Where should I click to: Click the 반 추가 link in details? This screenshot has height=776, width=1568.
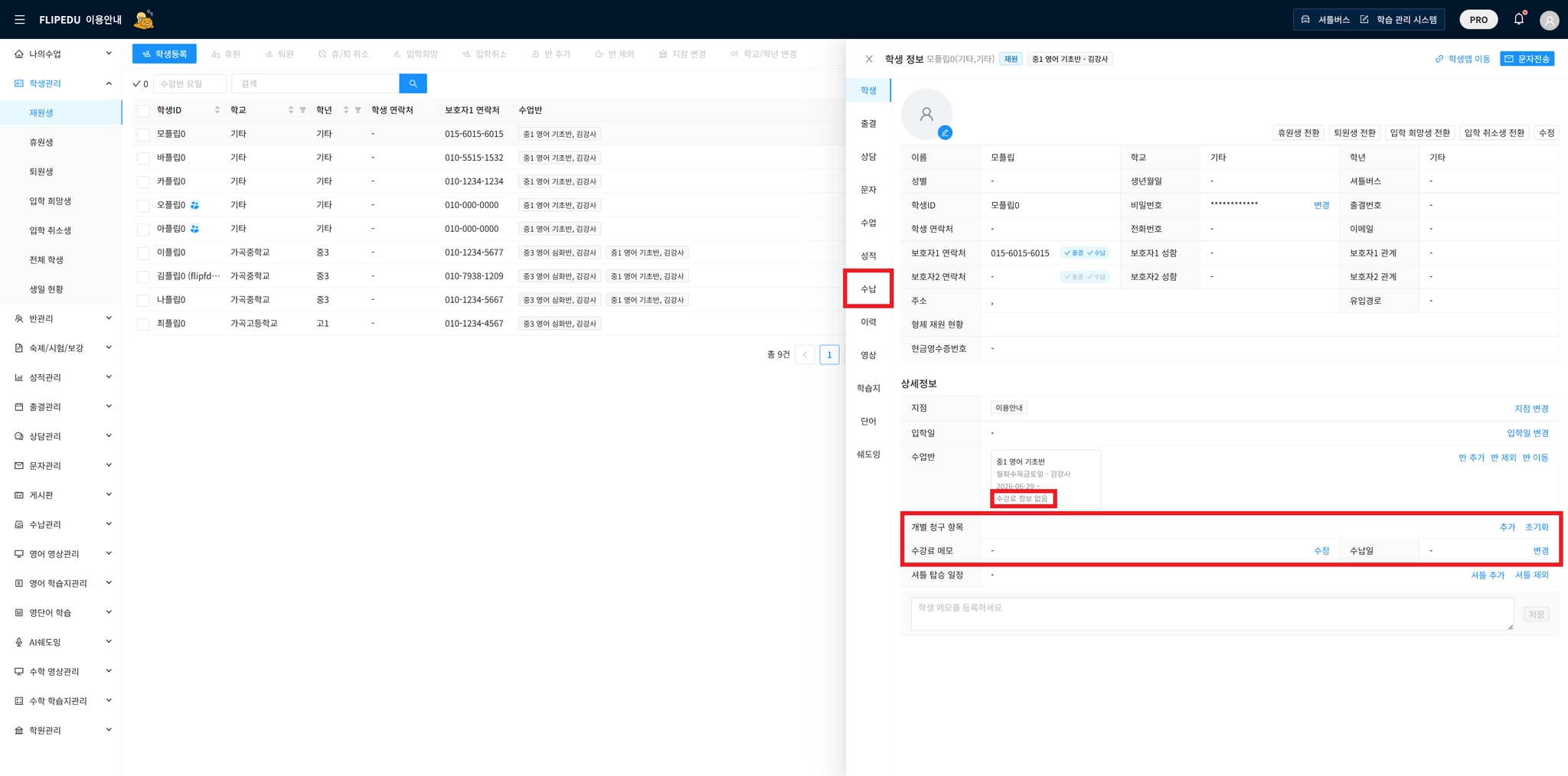(1472, 458)
